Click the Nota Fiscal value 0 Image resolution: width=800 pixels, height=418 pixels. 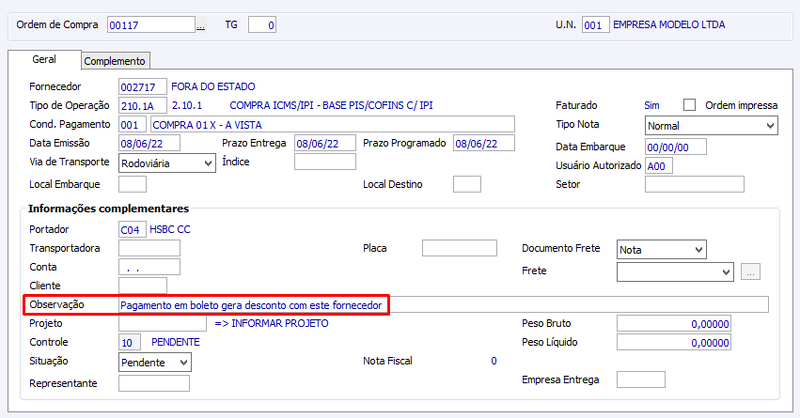[x=494, y=361]
